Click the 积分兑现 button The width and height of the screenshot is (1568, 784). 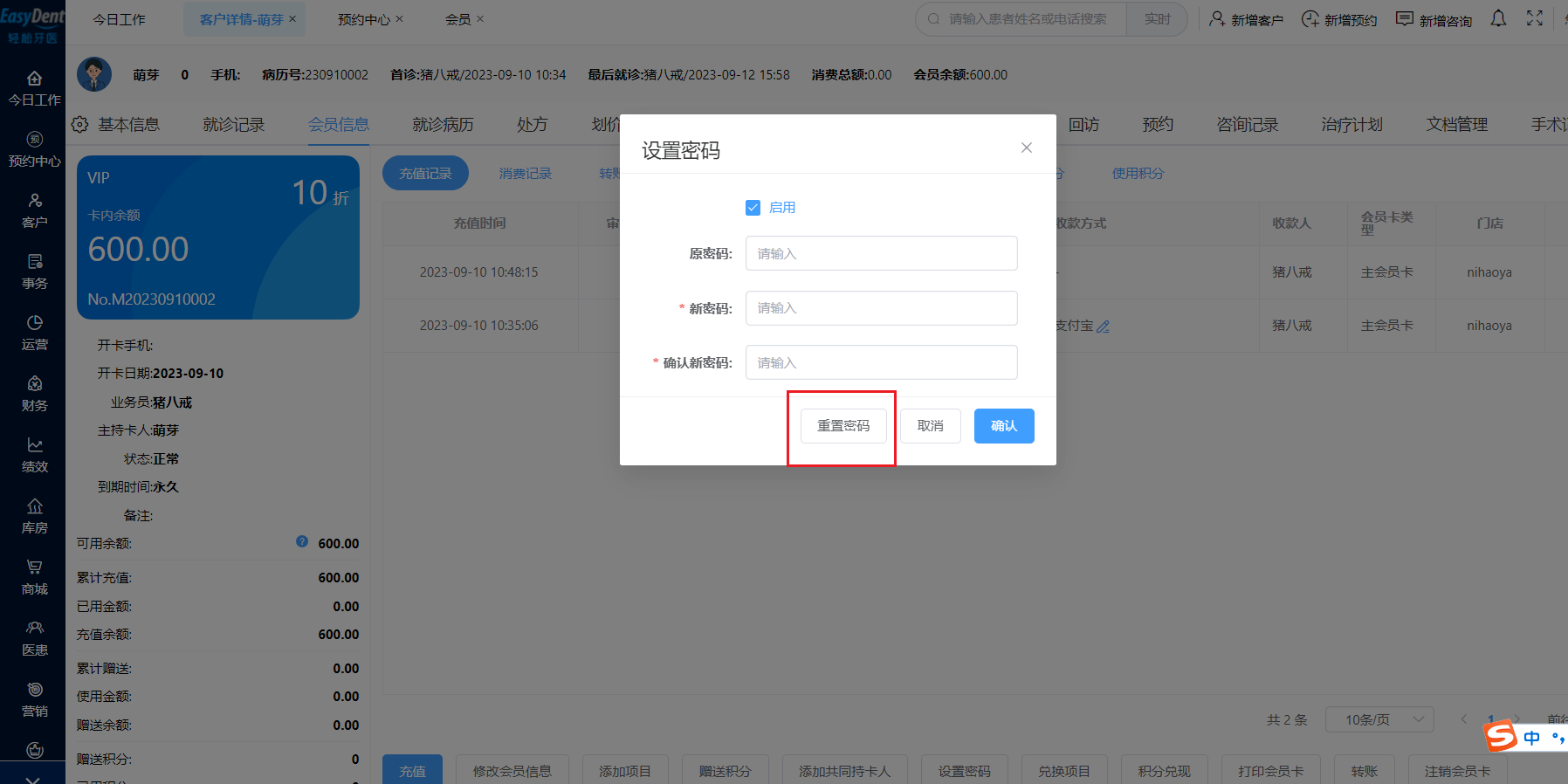pos(1165,770)
